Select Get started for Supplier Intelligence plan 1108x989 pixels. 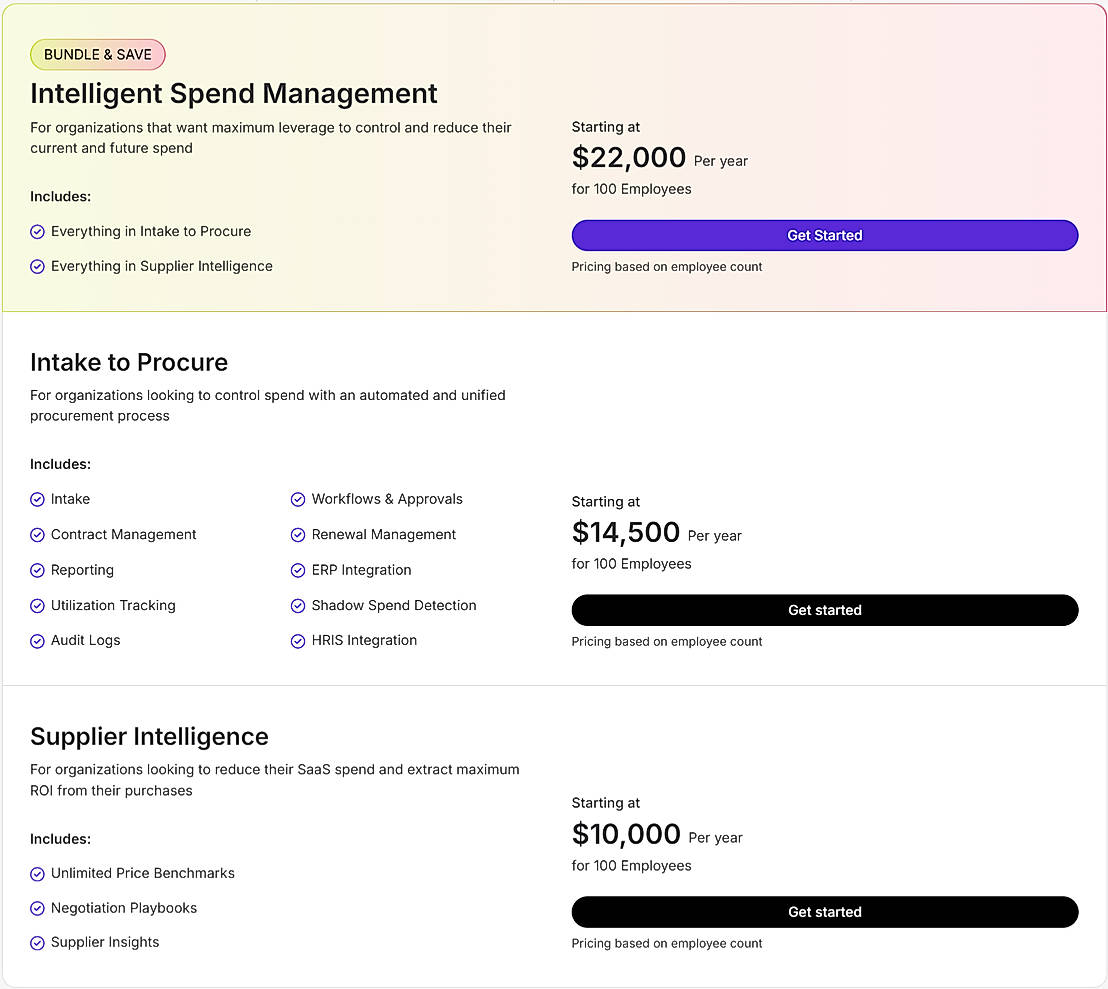pos(824,912)
